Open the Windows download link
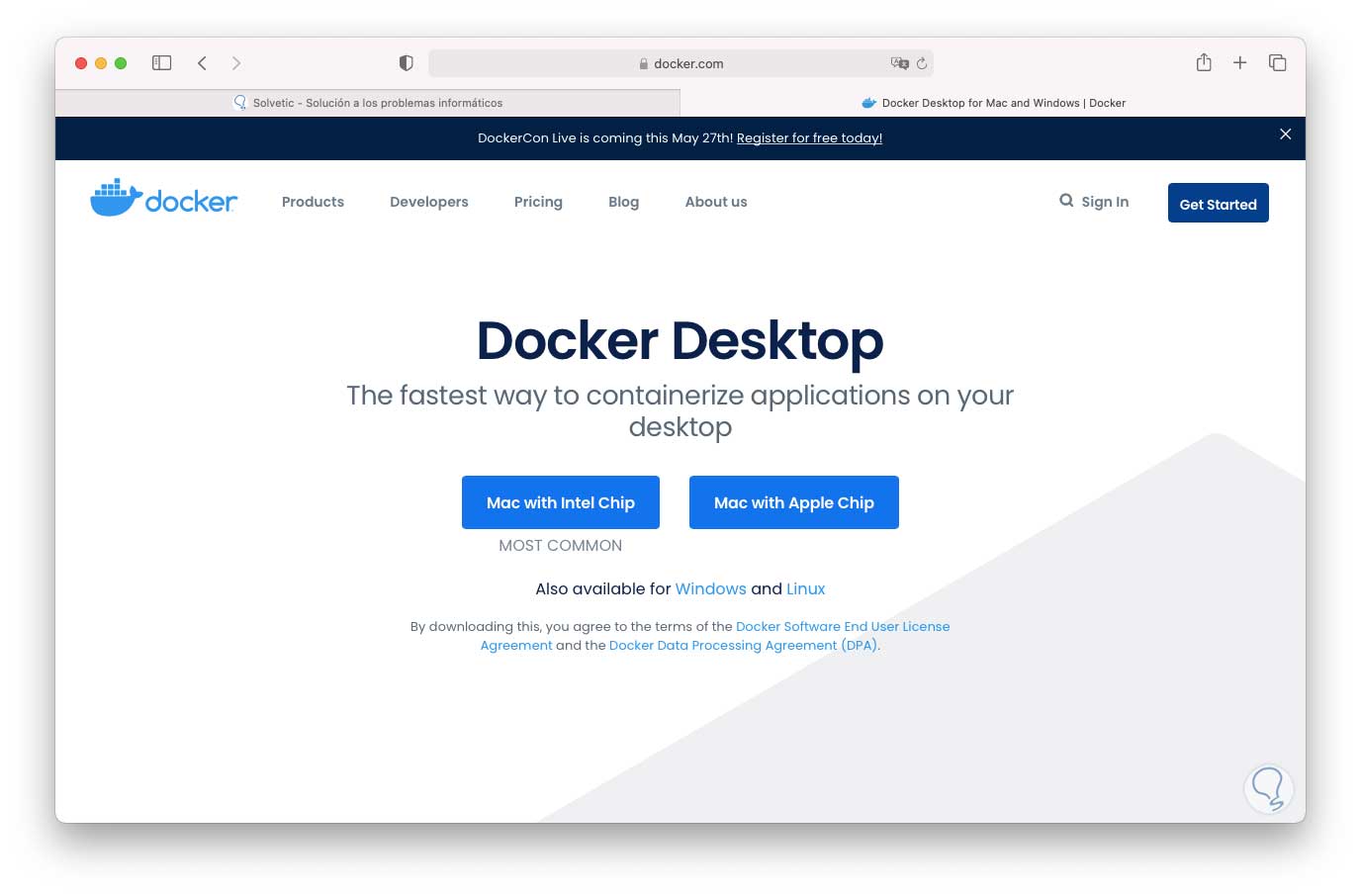The image size is (1361, 896). point(711,589)
